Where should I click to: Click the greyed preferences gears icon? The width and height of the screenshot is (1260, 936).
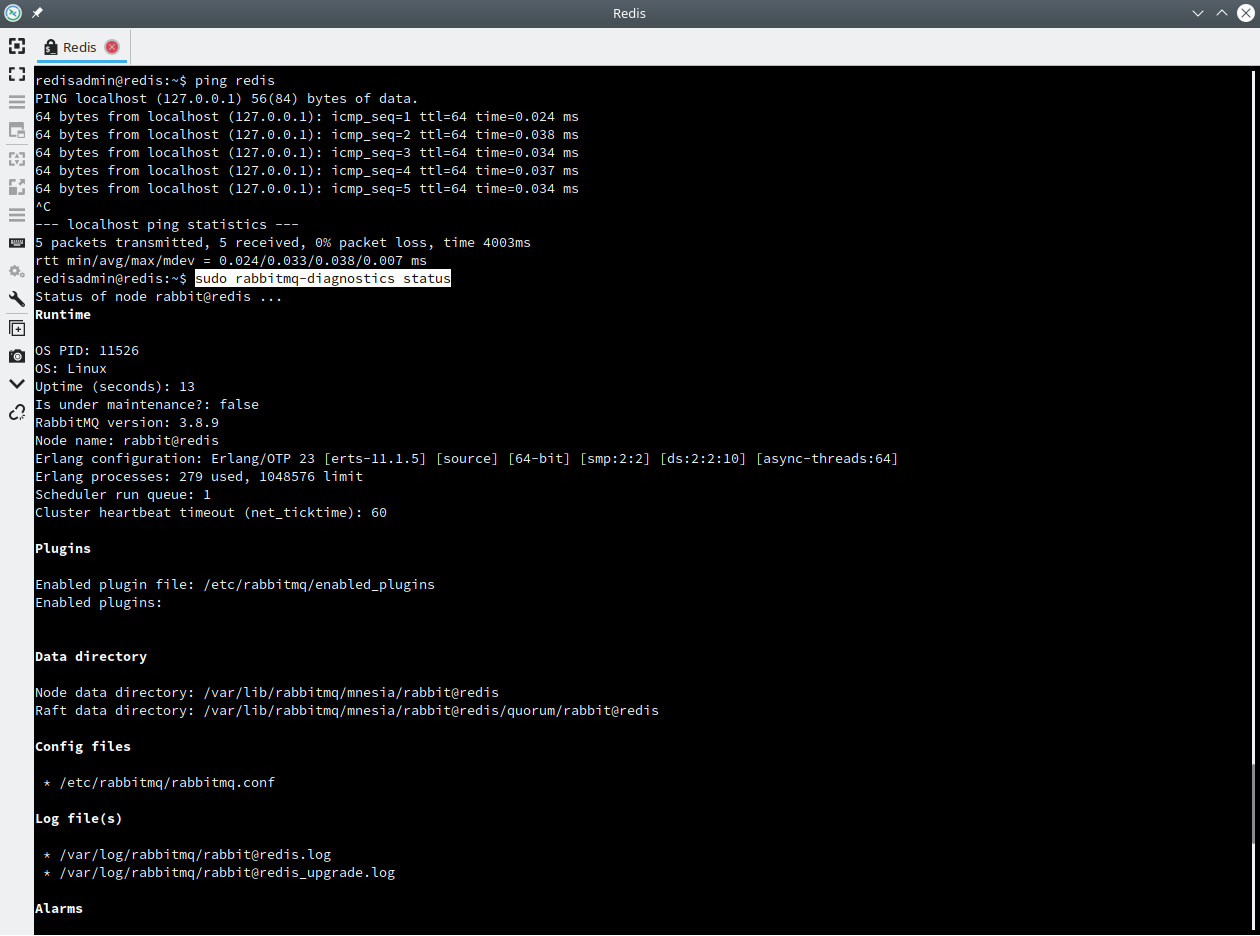pyautogui.click(x=17, y=271)
